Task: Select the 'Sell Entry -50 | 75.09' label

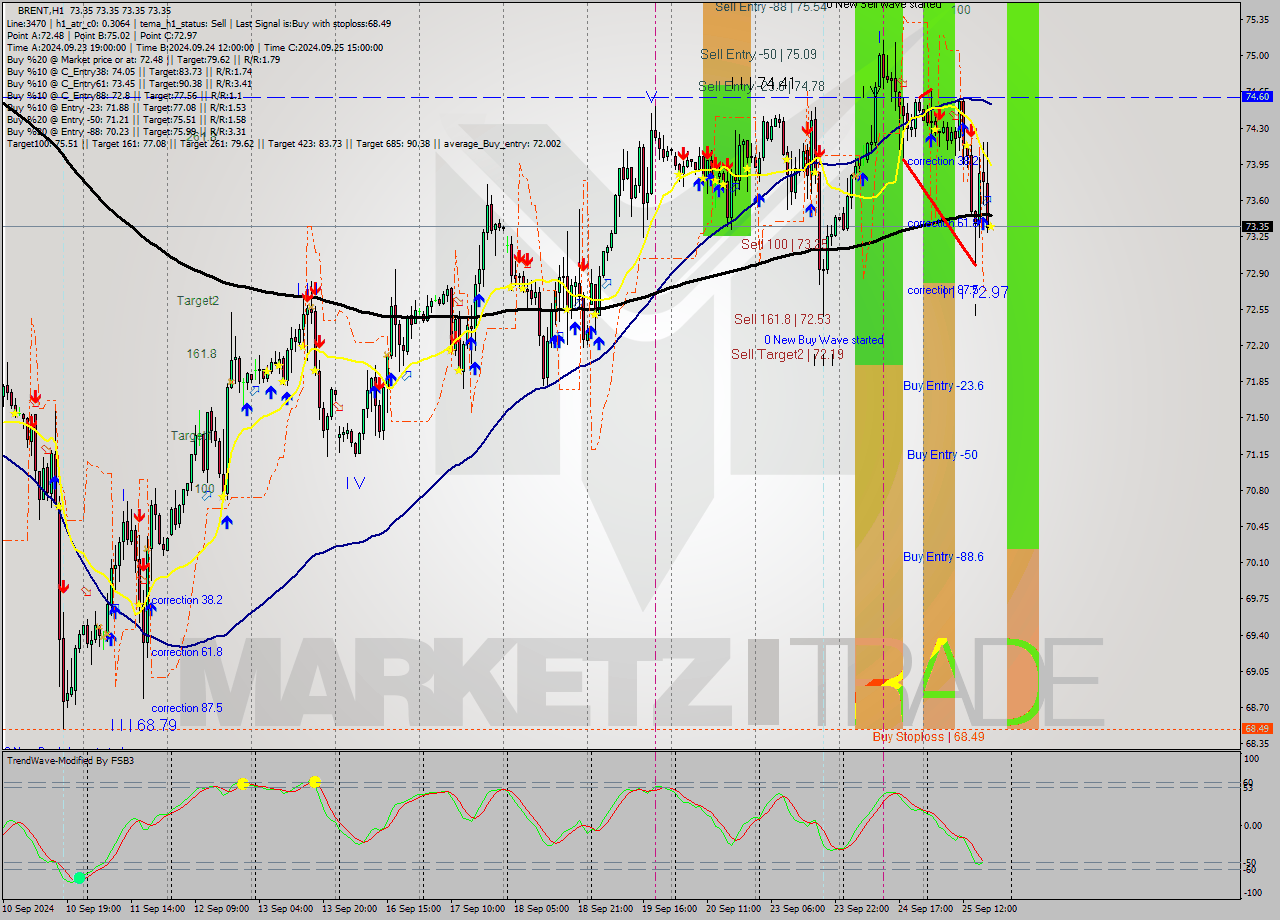Action: tap(758, 55)
